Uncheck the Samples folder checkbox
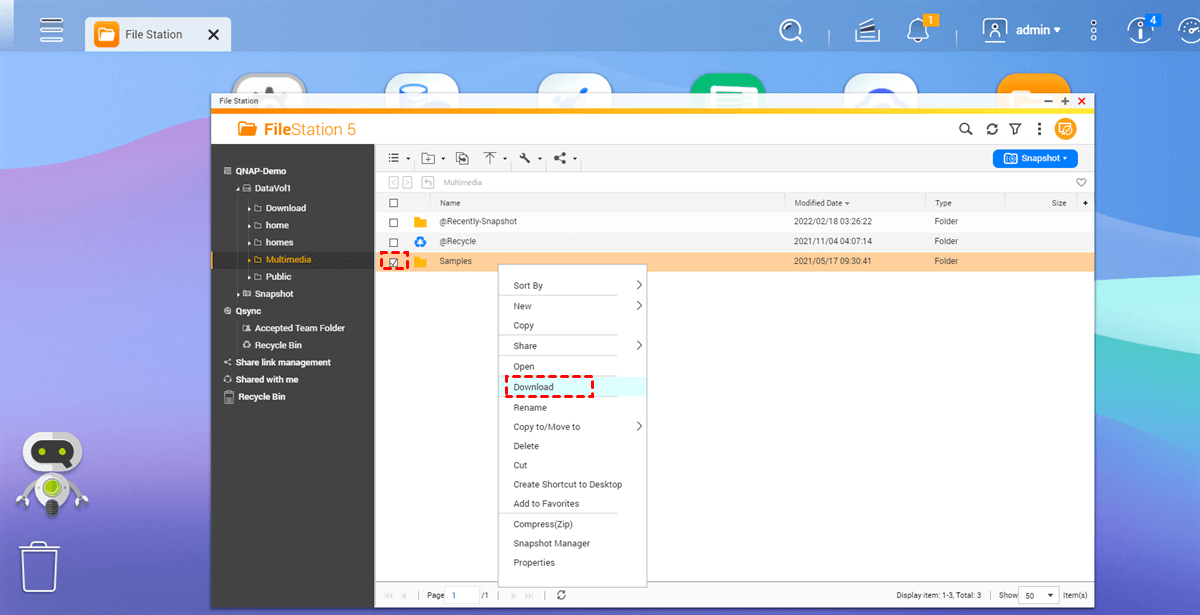The image size is (1200, 615). (393, 262)
